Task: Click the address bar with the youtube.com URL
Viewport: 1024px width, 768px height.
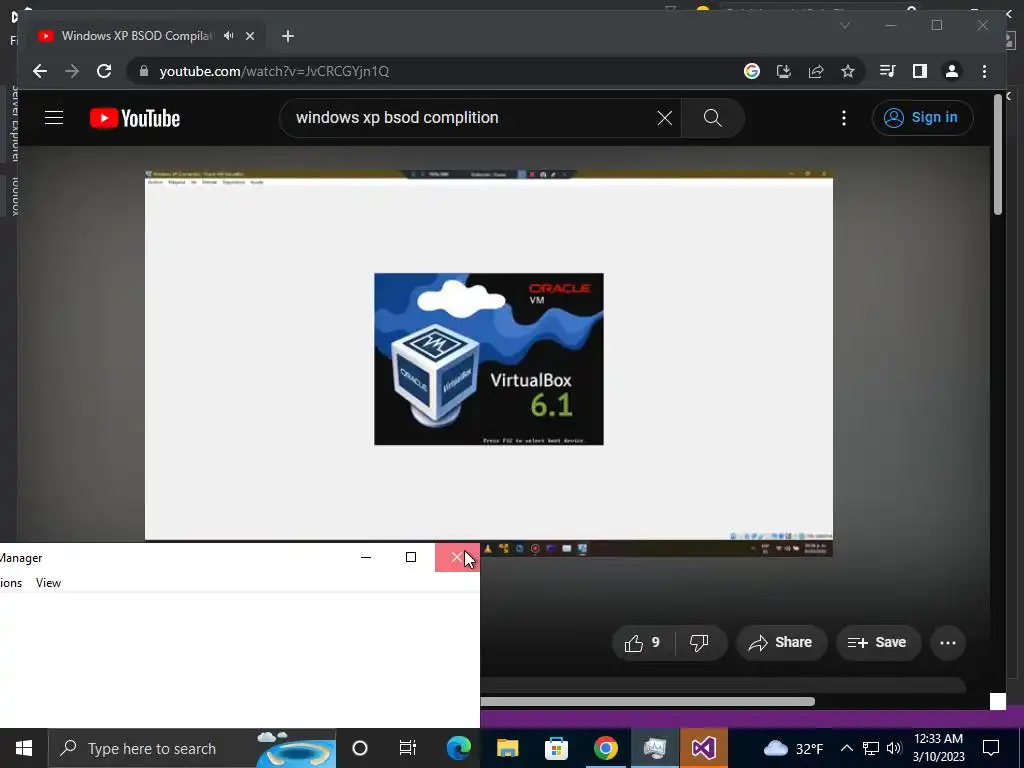Action: [x=431, y=71]
